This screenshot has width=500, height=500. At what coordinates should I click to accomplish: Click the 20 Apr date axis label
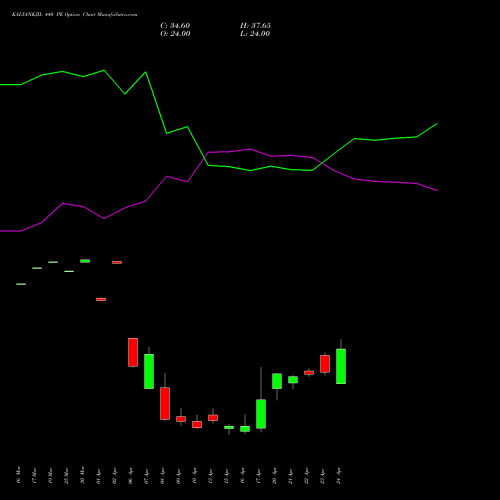pos(274,475)
